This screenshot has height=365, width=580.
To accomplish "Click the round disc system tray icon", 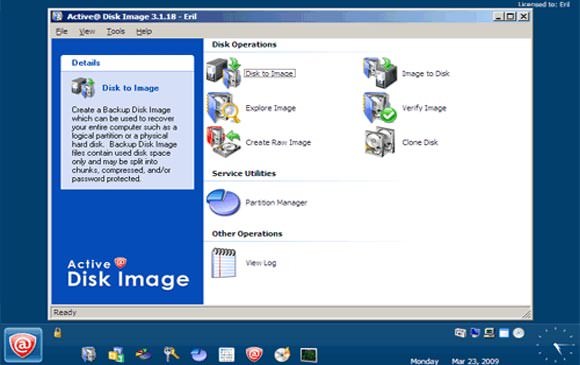I will pos(519,333).
